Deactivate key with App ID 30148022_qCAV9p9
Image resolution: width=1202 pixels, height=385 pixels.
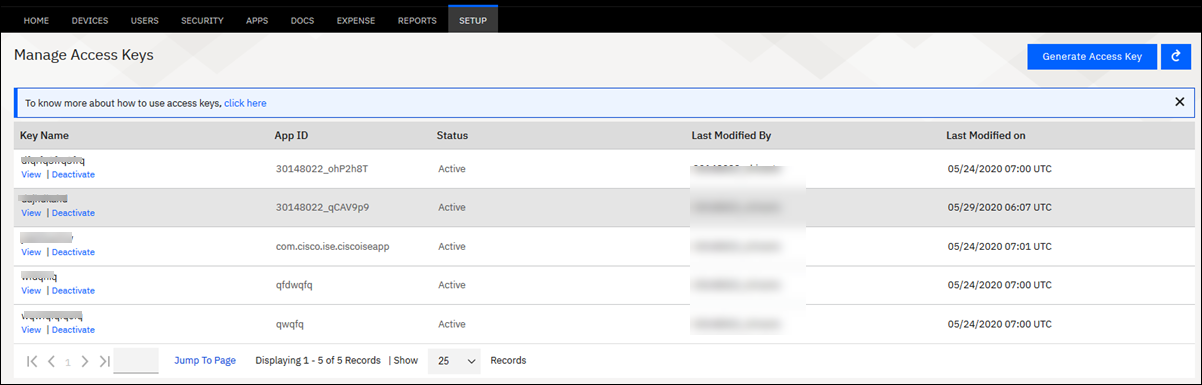tap(73, 213)
